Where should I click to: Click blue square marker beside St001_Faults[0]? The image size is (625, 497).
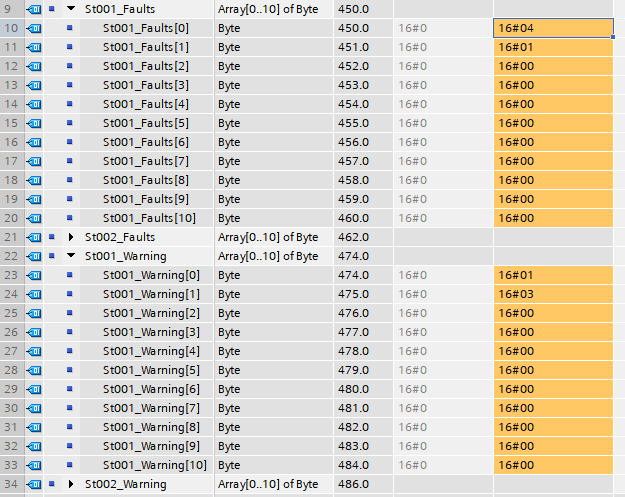tap(70, 28)
